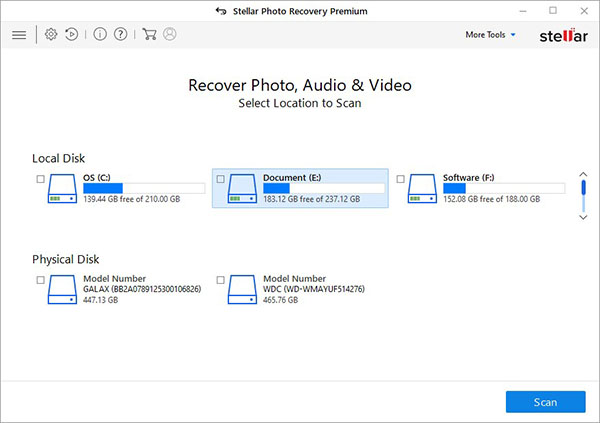Click the Document (E:) drive icon
Screen dimensions: 600x423
tap(242, 188)
